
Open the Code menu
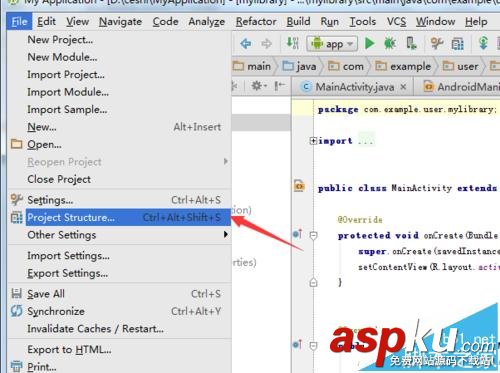tap(165, 22)
